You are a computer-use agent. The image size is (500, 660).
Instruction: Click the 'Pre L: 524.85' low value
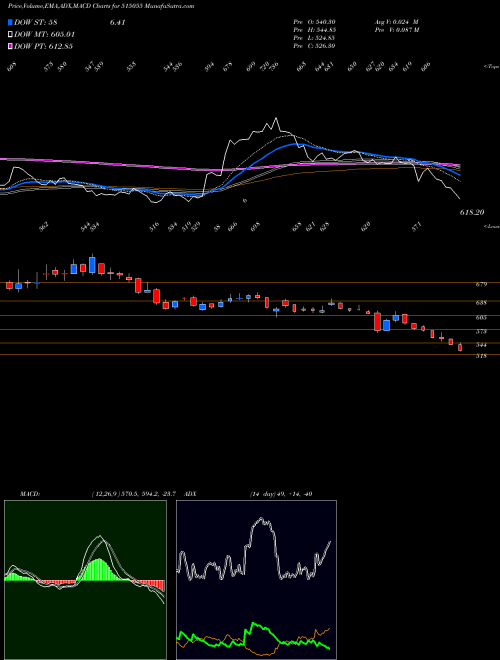314,38
